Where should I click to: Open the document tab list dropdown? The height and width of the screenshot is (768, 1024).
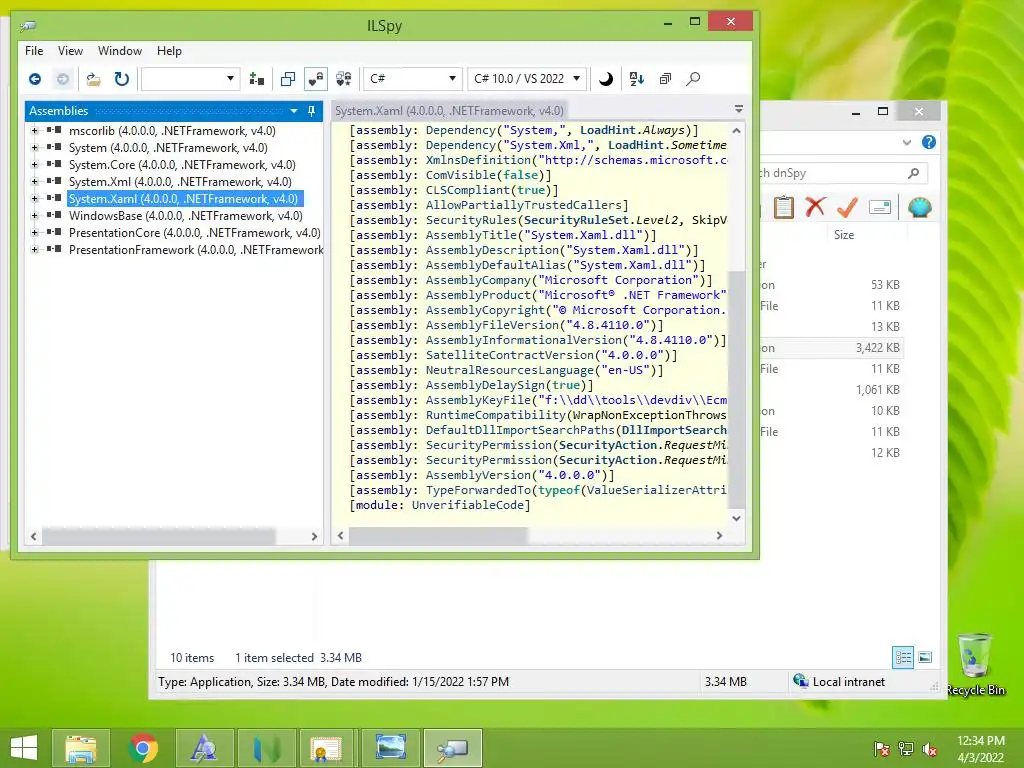pyautogui.click(x=739, y=109)
